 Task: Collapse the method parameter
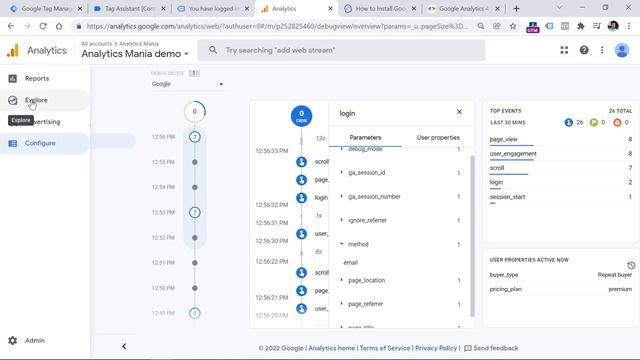pyautogui.click(x=342, y=244)
